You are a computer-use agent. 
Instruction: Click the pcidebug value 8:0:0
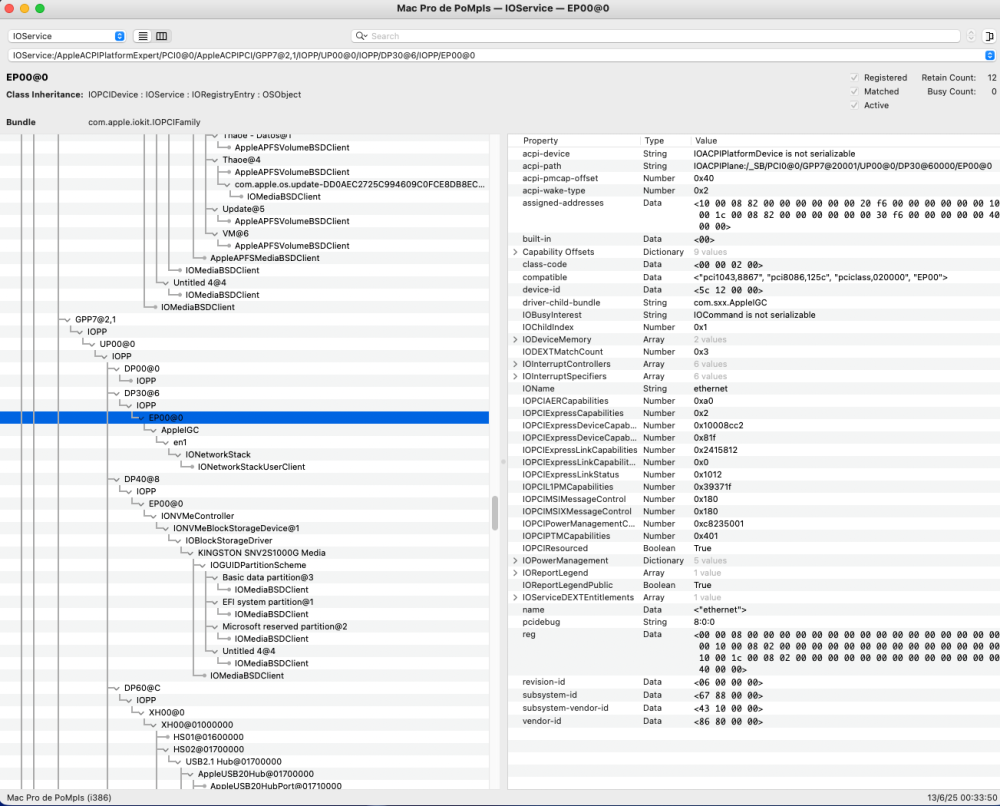pyautogui.click(x=704, y=622)
